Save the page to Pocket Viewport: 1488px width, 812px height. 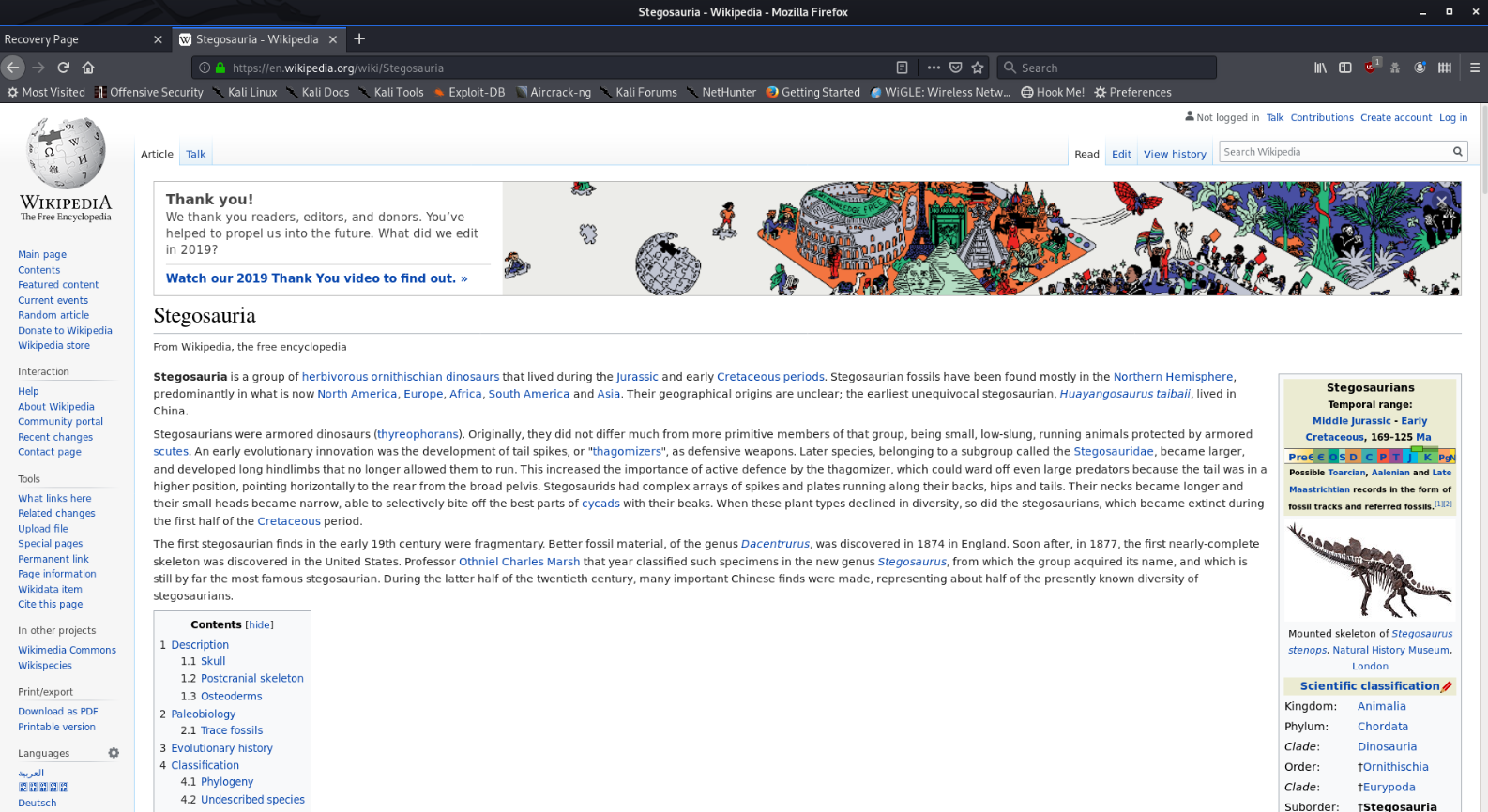coord(955,68)
